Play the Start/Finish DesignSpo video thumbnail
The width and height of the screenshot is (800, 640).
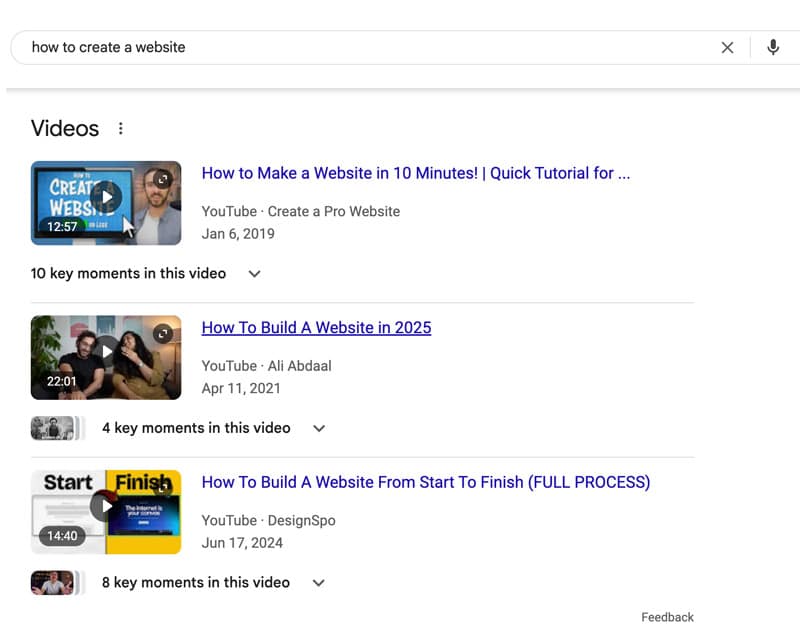pos(106,512)
